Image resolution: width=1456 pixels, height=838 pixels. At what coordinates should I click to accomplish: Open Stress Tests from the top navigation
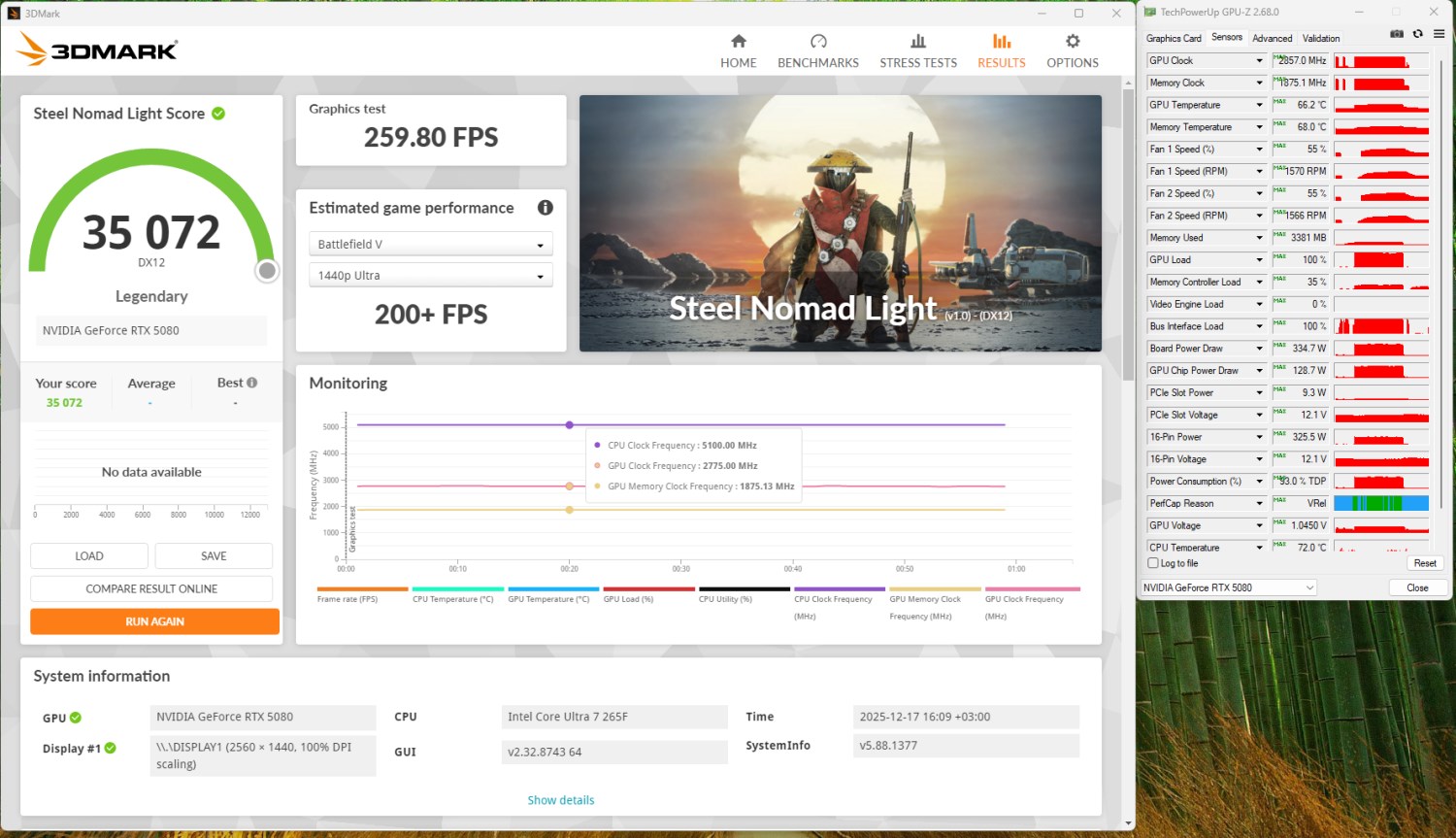[x=917, y=50]
